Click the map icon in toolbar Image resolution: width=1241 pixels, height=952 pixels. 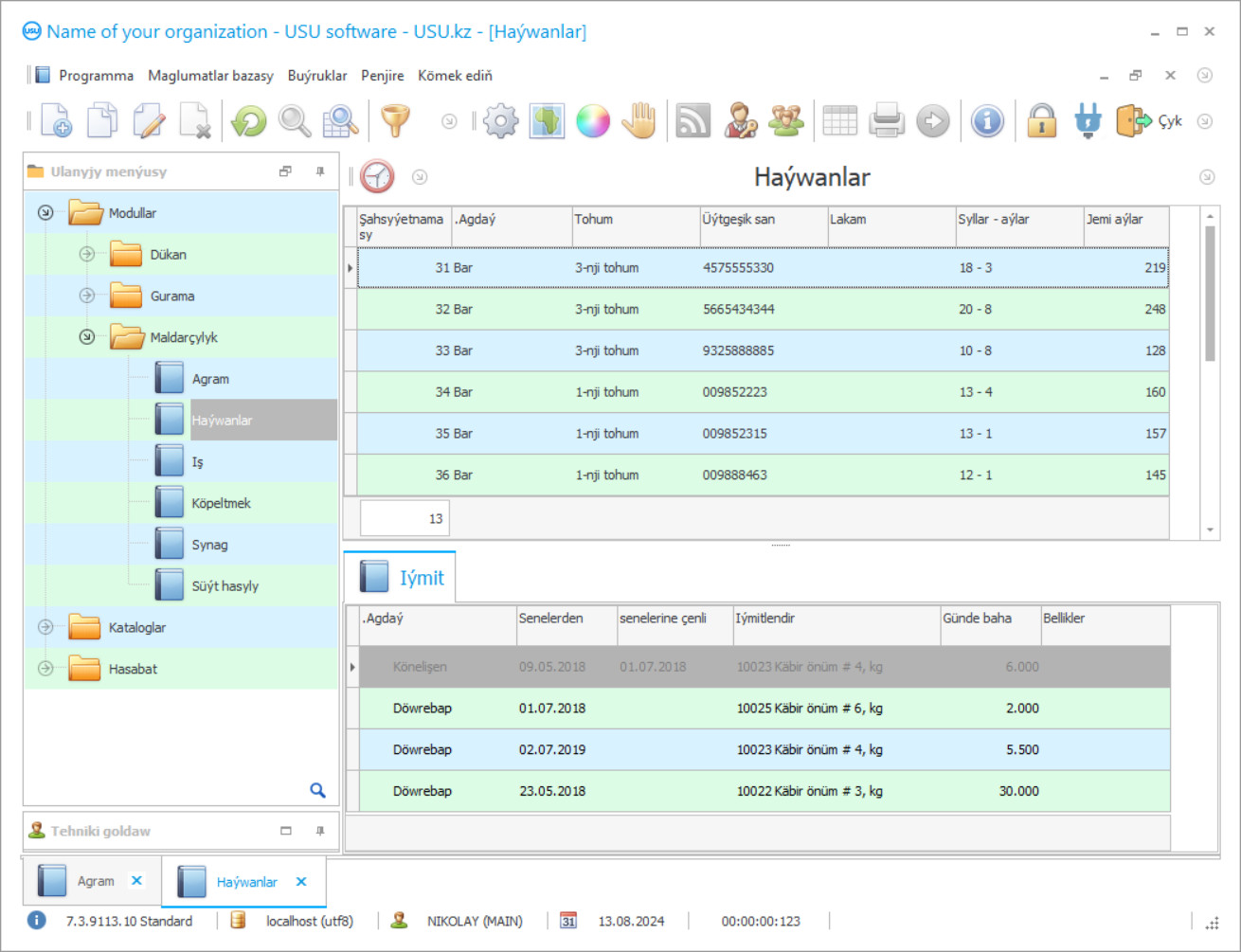pyautogui.click(x=547, y=121)
